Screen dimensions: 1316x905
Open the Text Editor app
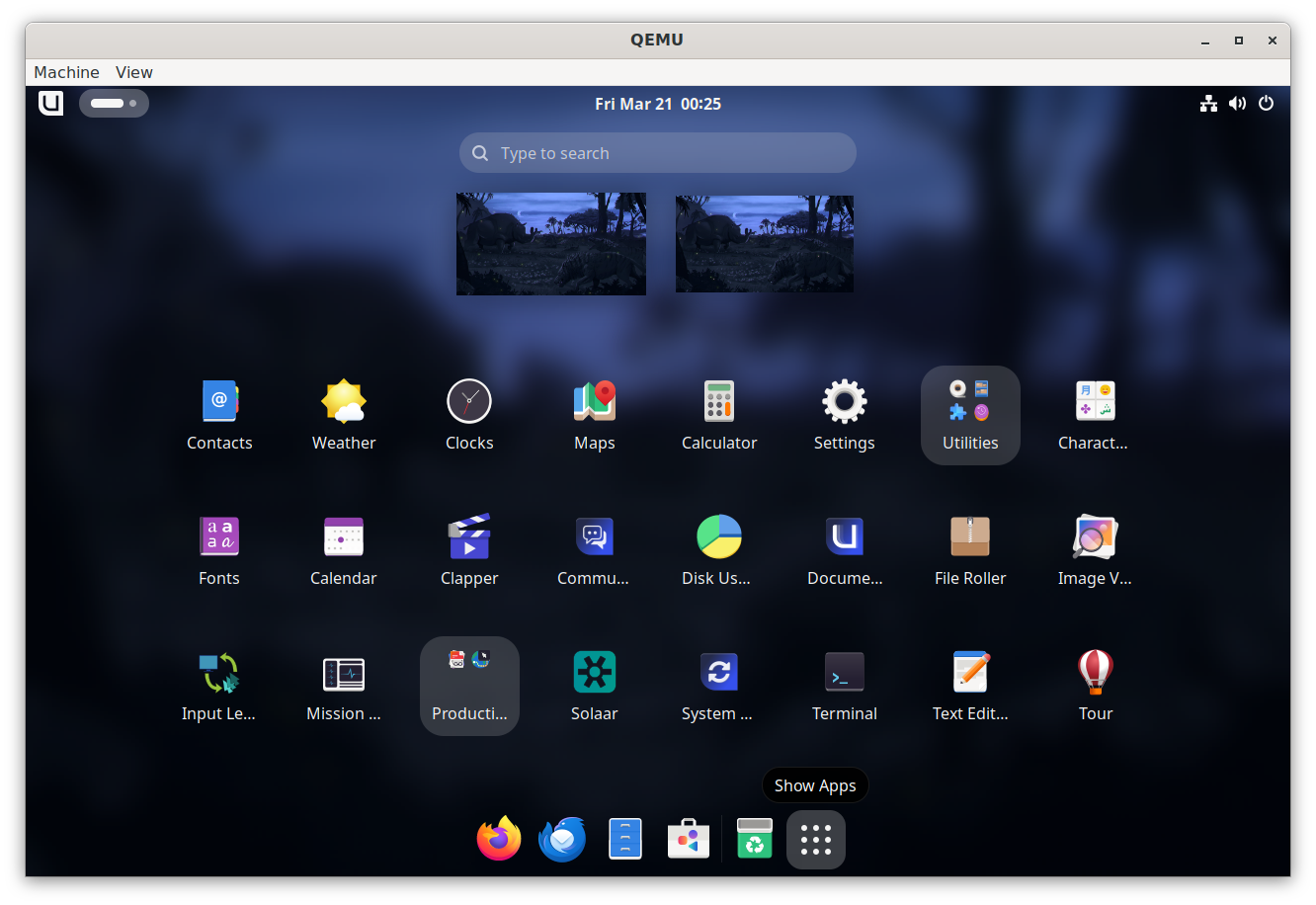point(970,686)
